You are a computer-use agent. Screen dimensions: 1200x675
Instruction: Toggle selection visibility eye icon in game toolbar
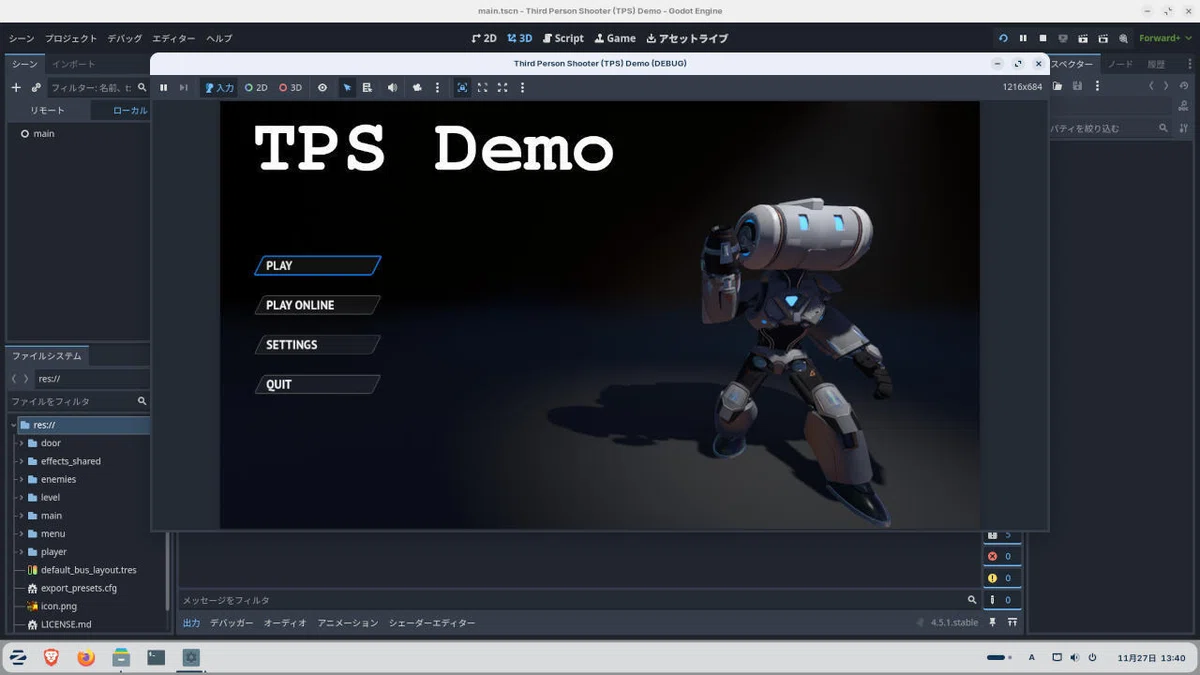point(322,88)
